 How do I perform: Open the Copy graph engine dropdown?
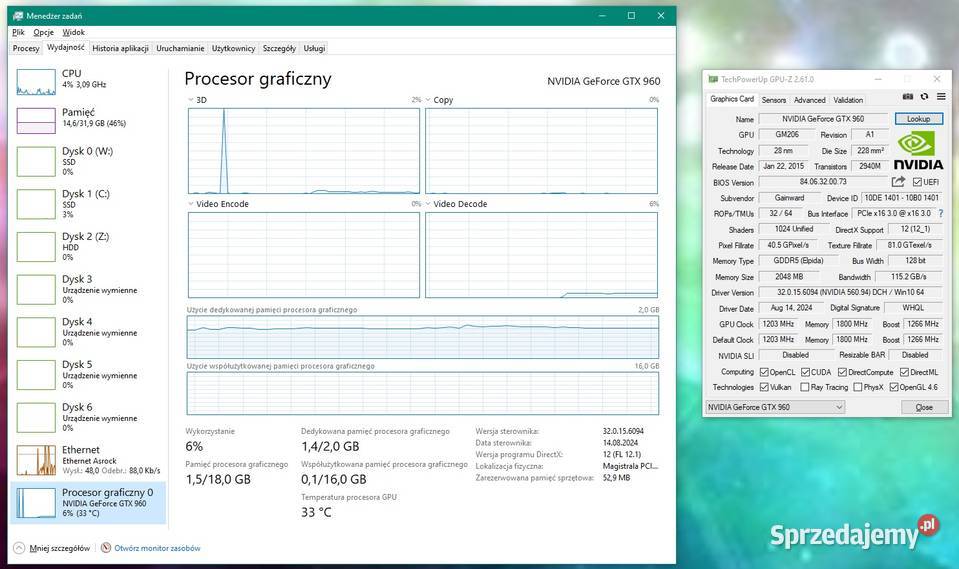pos(428,100)
